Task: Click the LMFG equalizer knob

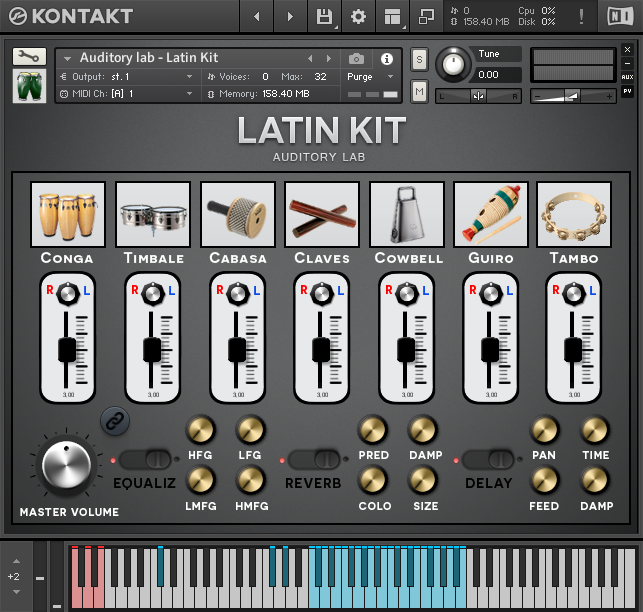Action: 201,480
